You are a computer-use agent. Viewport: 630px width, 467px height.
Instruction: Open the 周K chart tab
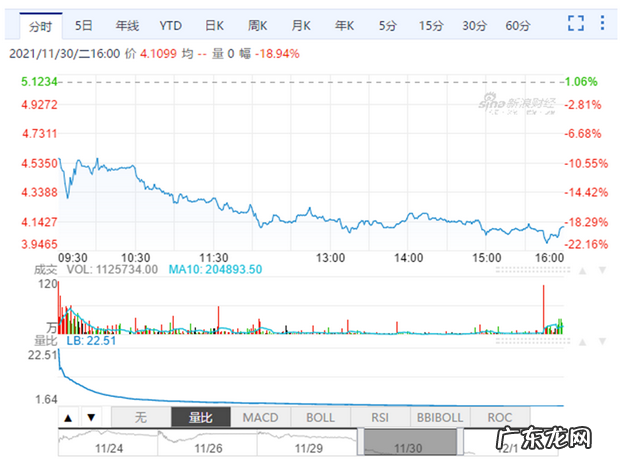coord(258,26)
